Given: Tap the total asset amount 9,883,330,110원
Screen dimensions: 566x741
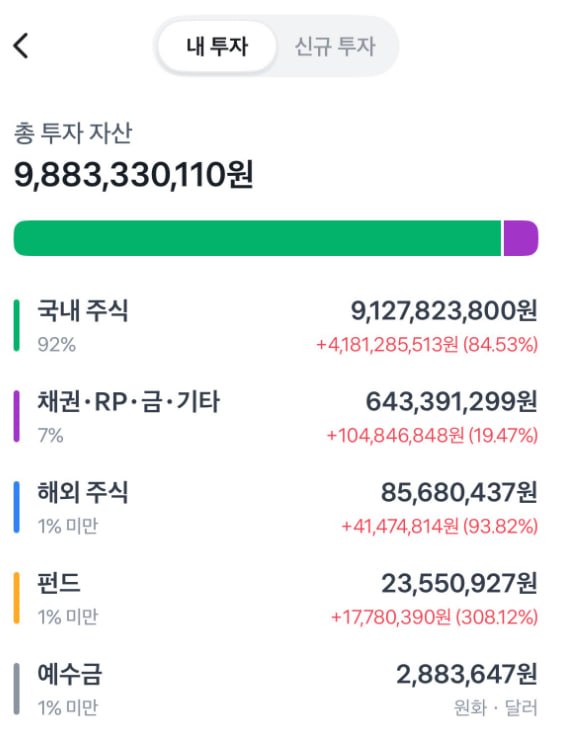Looking at the screenshot, I should 134,174.
